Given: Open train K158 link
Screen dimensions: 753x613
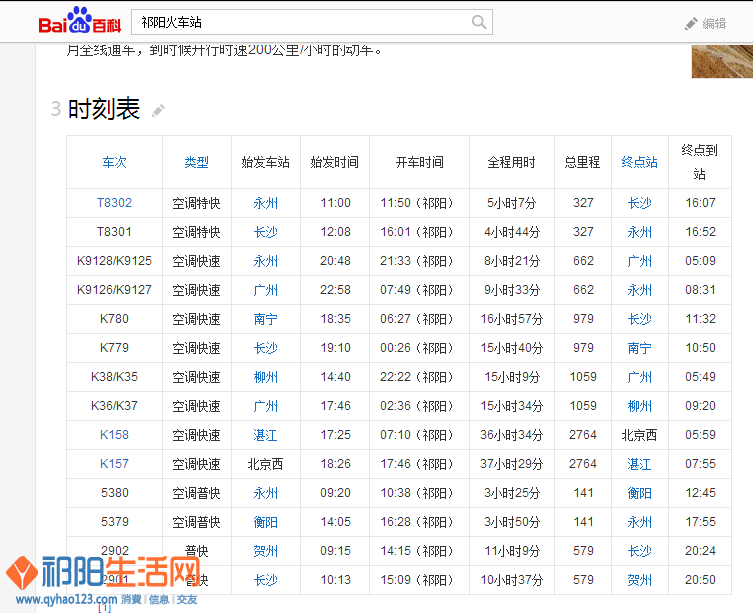Looking at the screenshot, I should (114, 435).
